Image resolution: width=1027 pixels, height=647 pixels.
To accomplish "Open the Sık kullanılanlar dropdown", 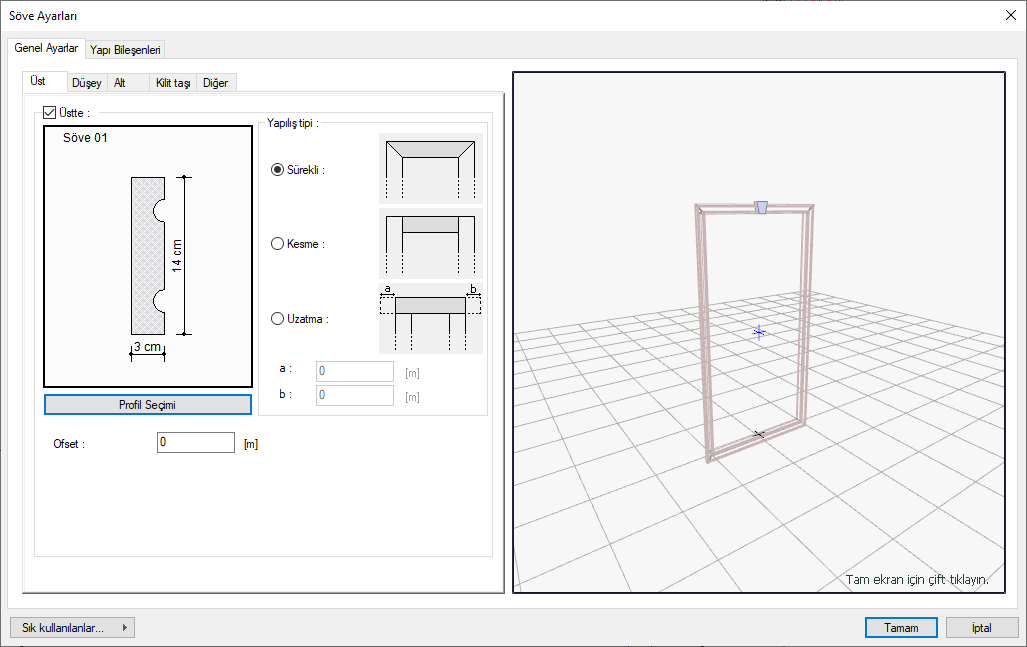I will tap(72, 628).
